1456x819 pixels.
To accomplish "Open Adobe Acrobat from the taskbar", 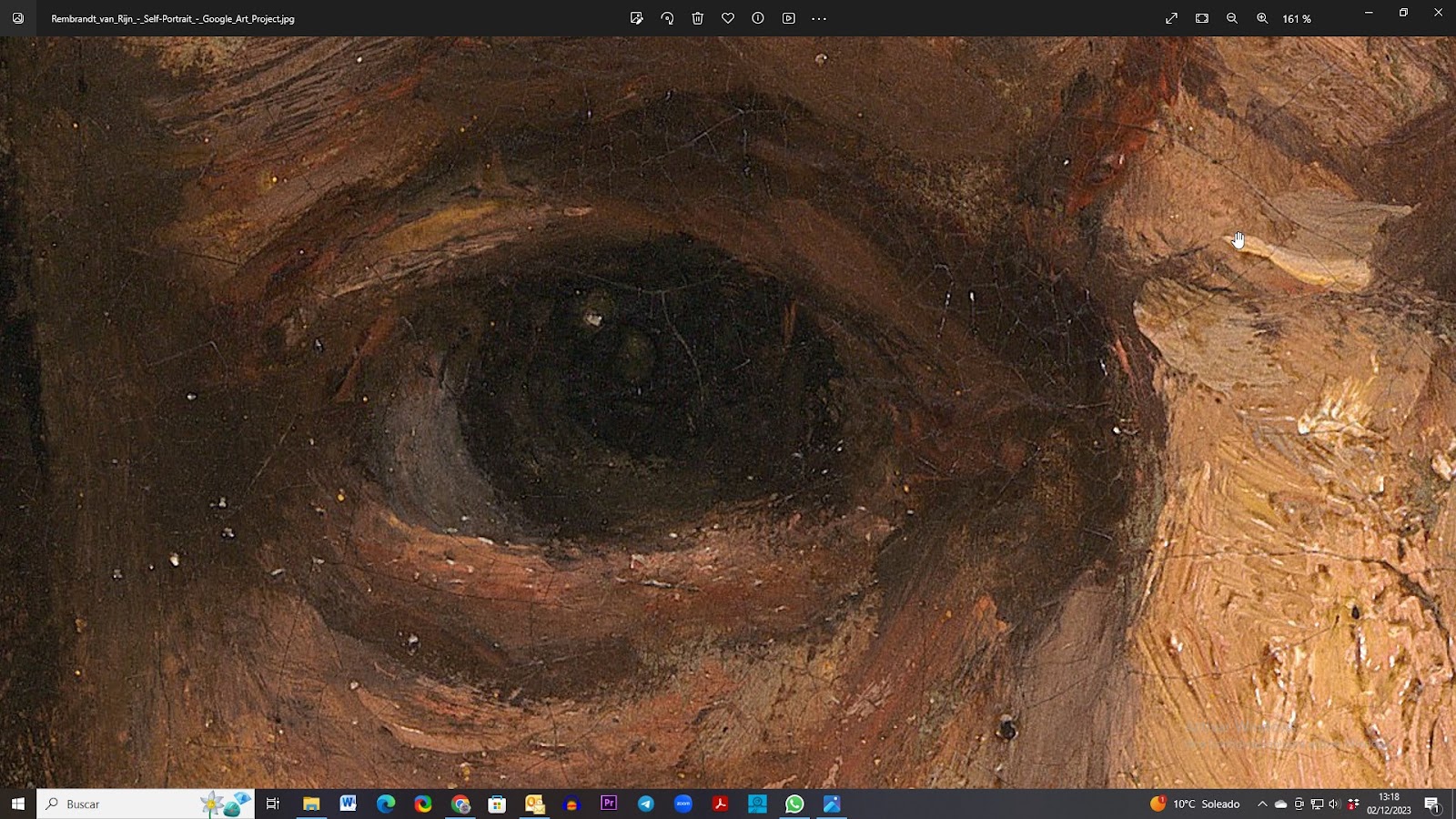I will tap(721, 804).
